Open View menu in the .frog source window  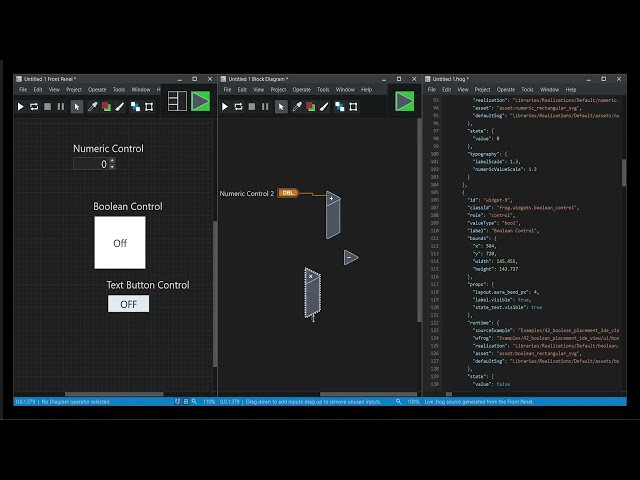pyautogui.click(x=463, y=89)
